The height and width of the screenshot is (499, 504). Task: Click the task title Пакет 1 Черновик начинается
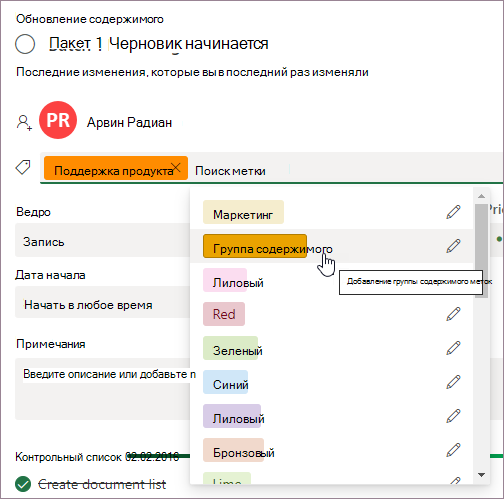(x=159, y=44)
